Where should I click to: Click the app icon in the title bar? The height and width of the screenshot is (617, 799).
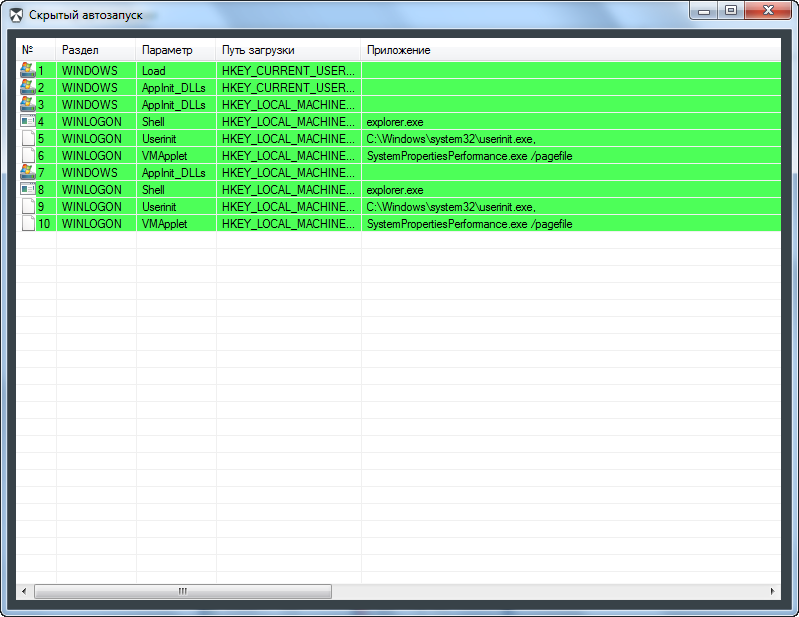tap(16, 15)
